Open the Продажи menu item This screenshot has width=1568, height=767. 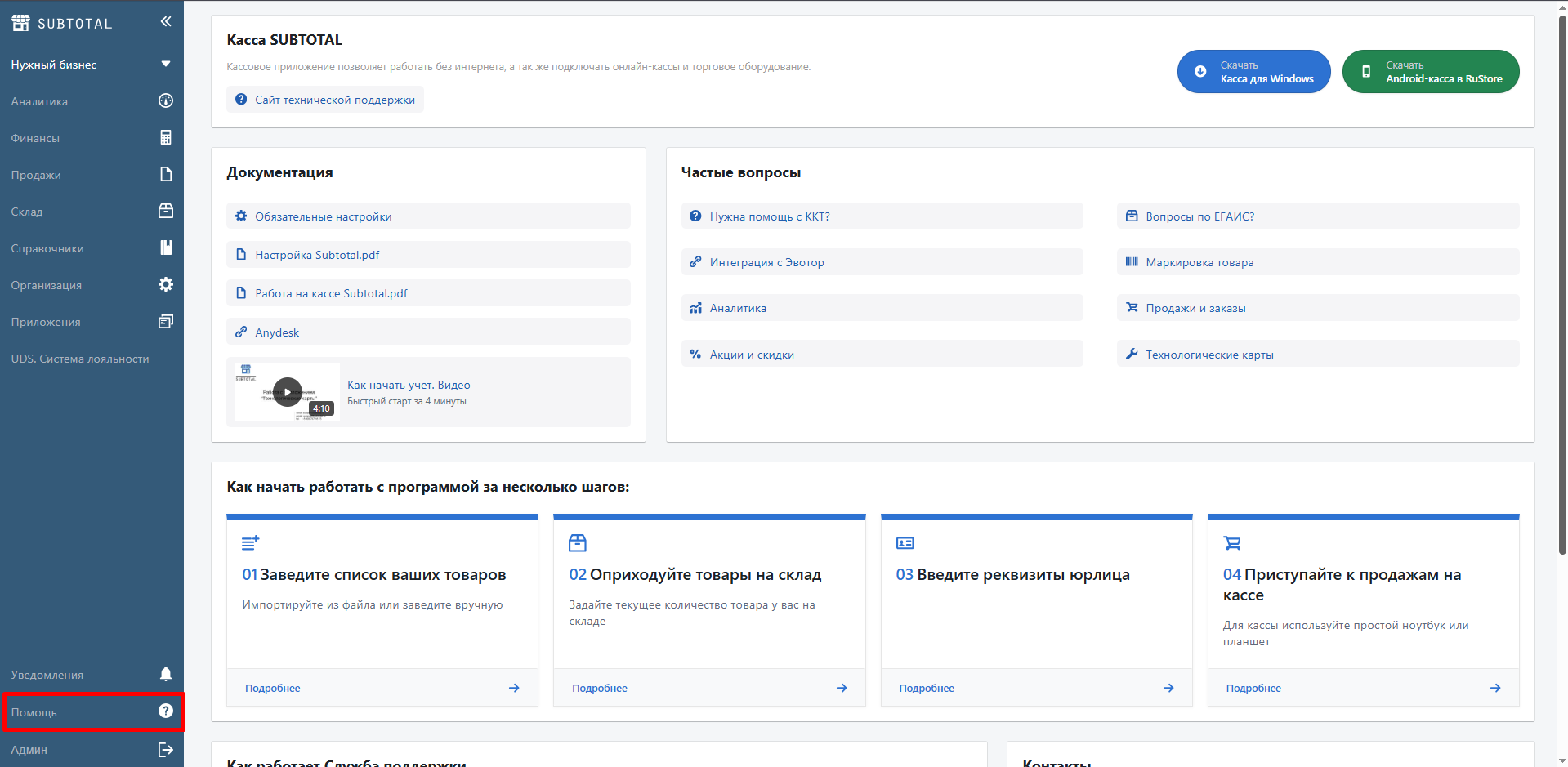coord(37,175)
